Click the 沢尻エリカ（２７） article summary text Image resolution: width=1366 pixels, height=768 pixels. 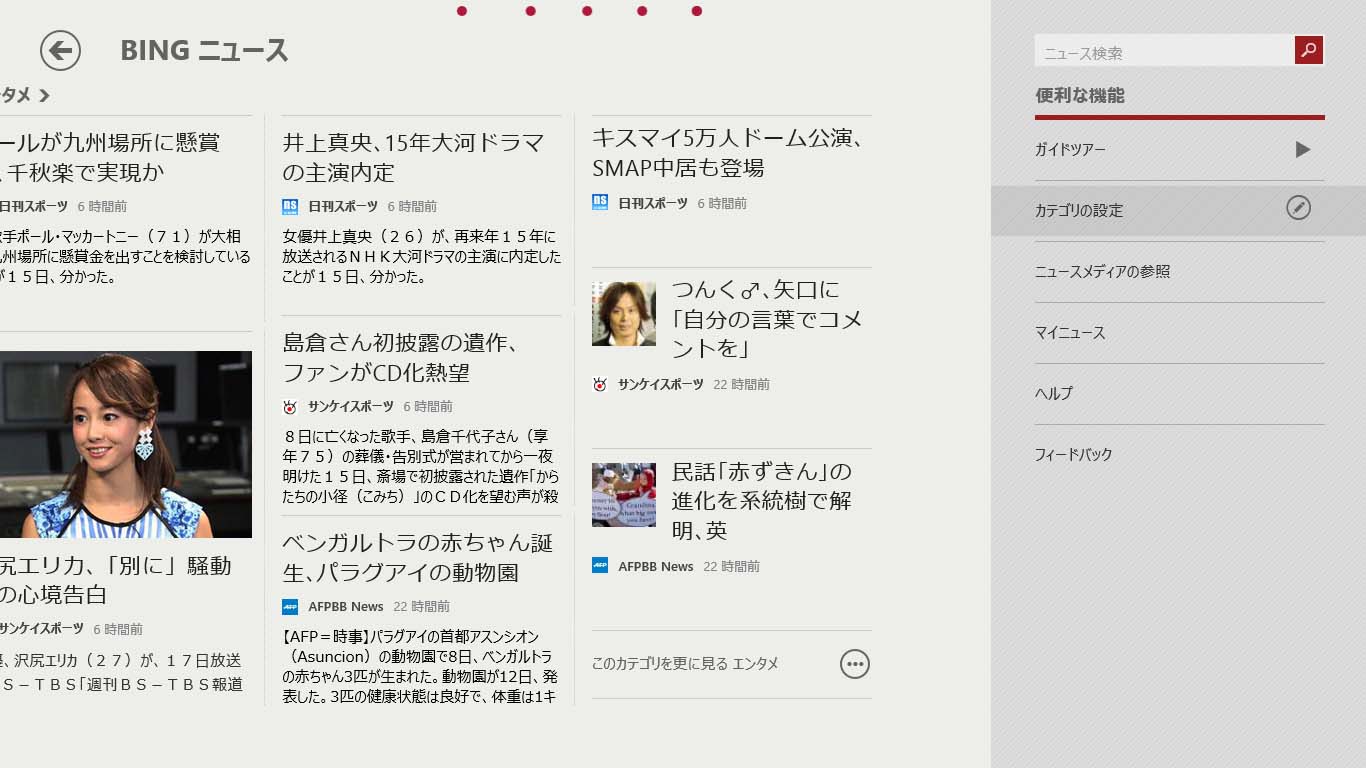click(x=121, y=673)
